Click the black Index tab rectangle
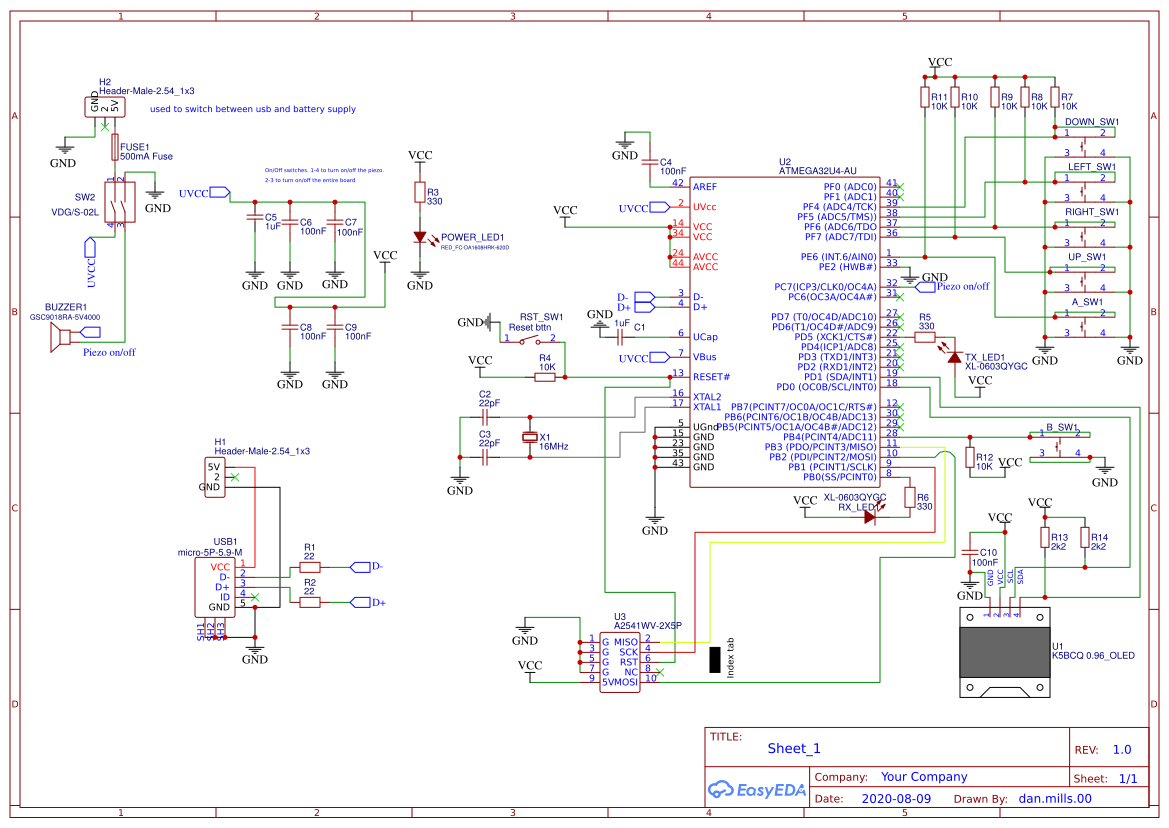The width and height of the screenshot is (1169, 828). click(715, 660)
